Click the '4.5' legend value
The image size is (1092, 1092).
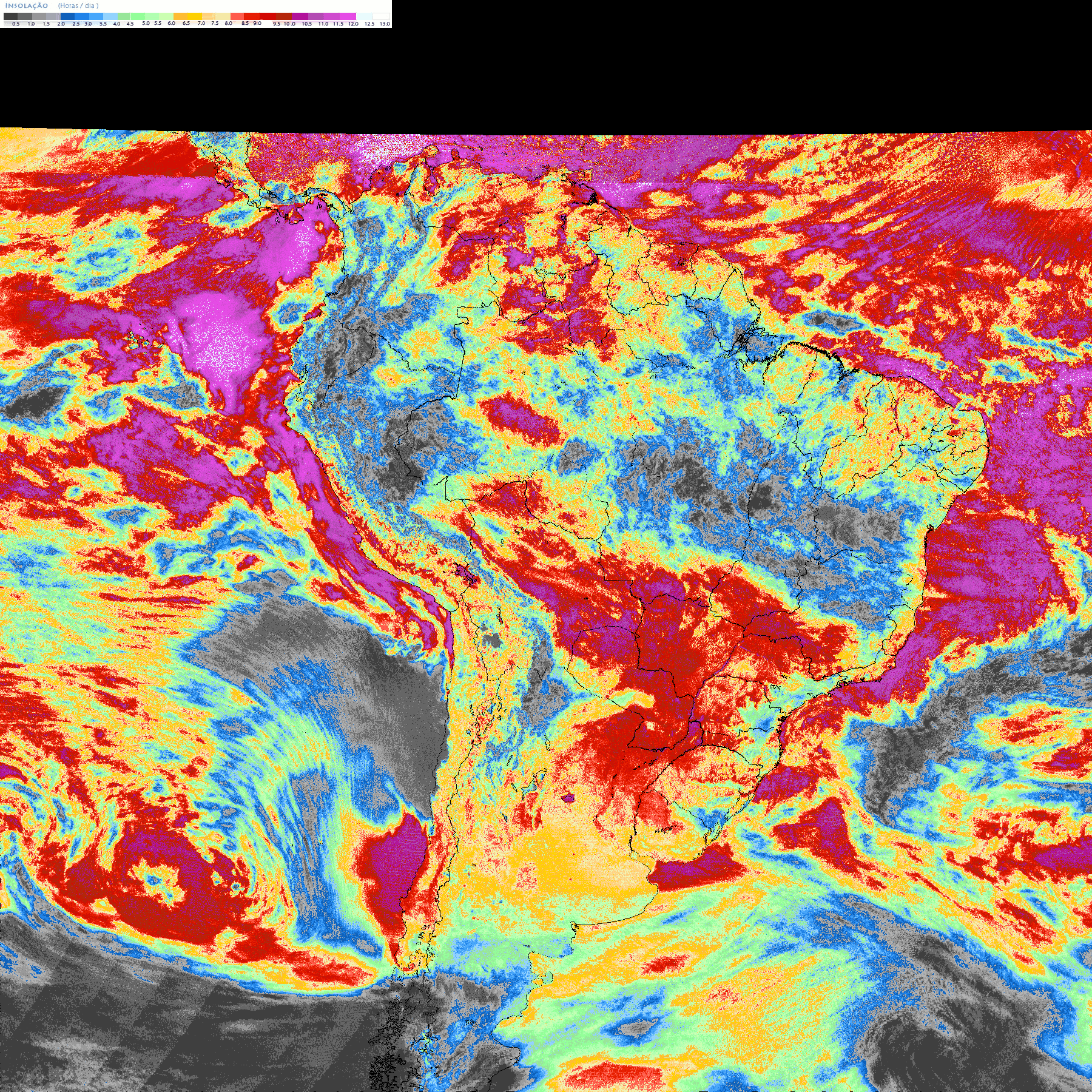point(130,24)
